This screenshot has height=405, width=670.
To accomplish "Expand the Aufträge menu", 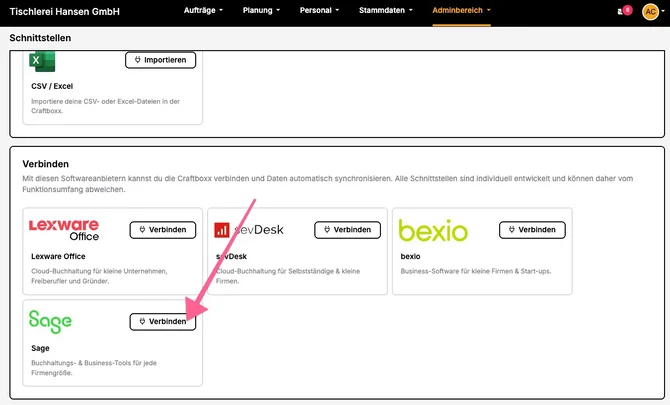I will [x=203, y=10].
